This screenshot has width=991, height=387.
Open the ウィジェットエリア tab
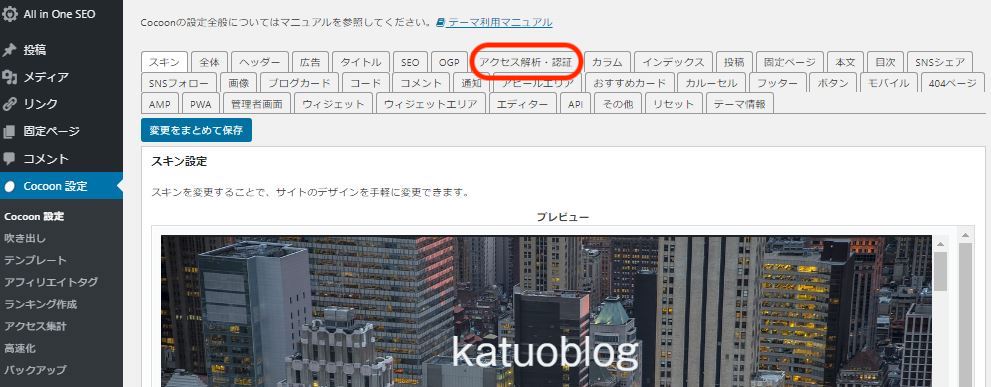click(x=430, y=104)
